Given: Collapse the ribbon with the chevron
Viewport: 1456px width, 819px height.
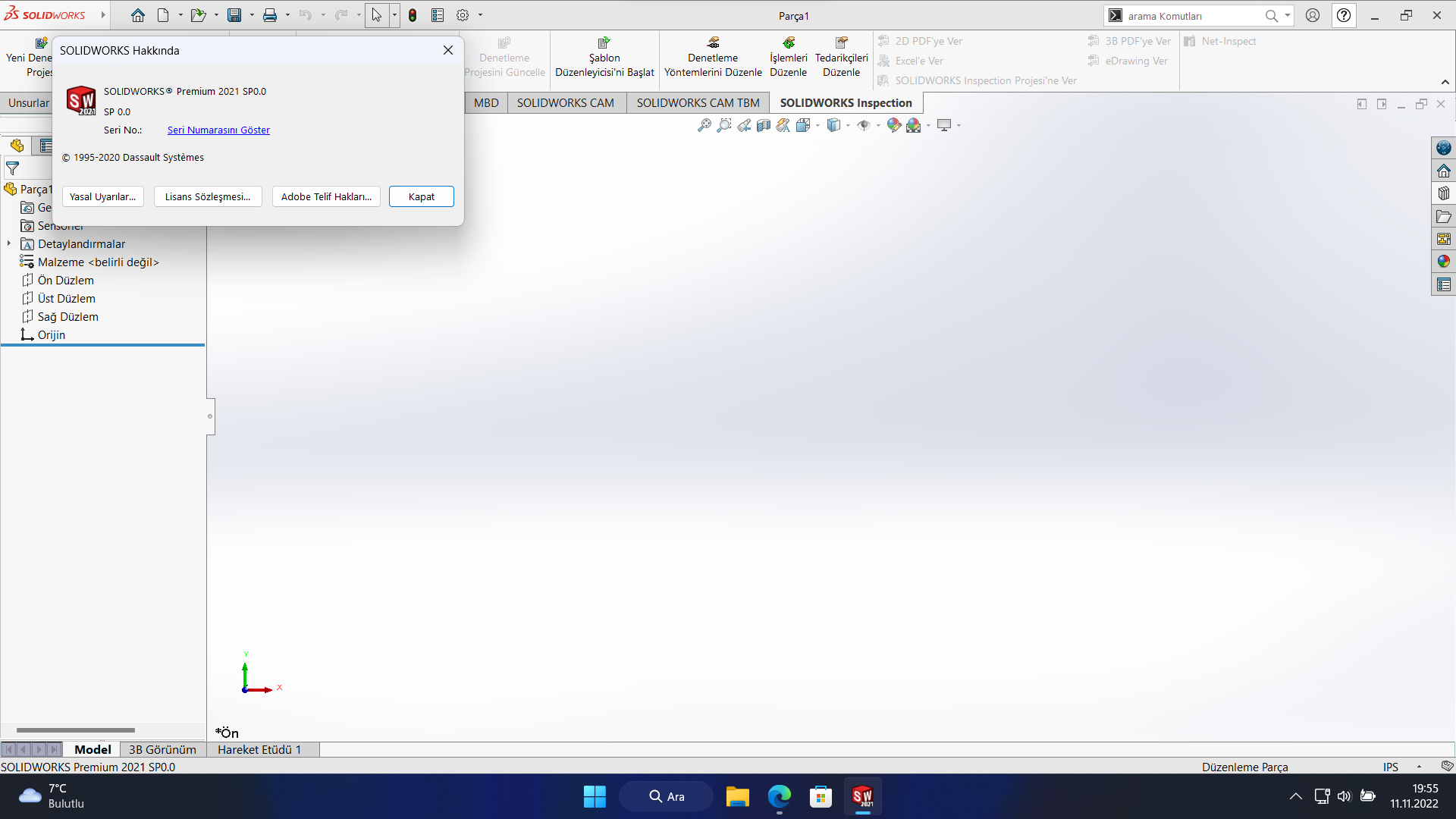Looking at the screenshot, I should tap(1445, 82).
